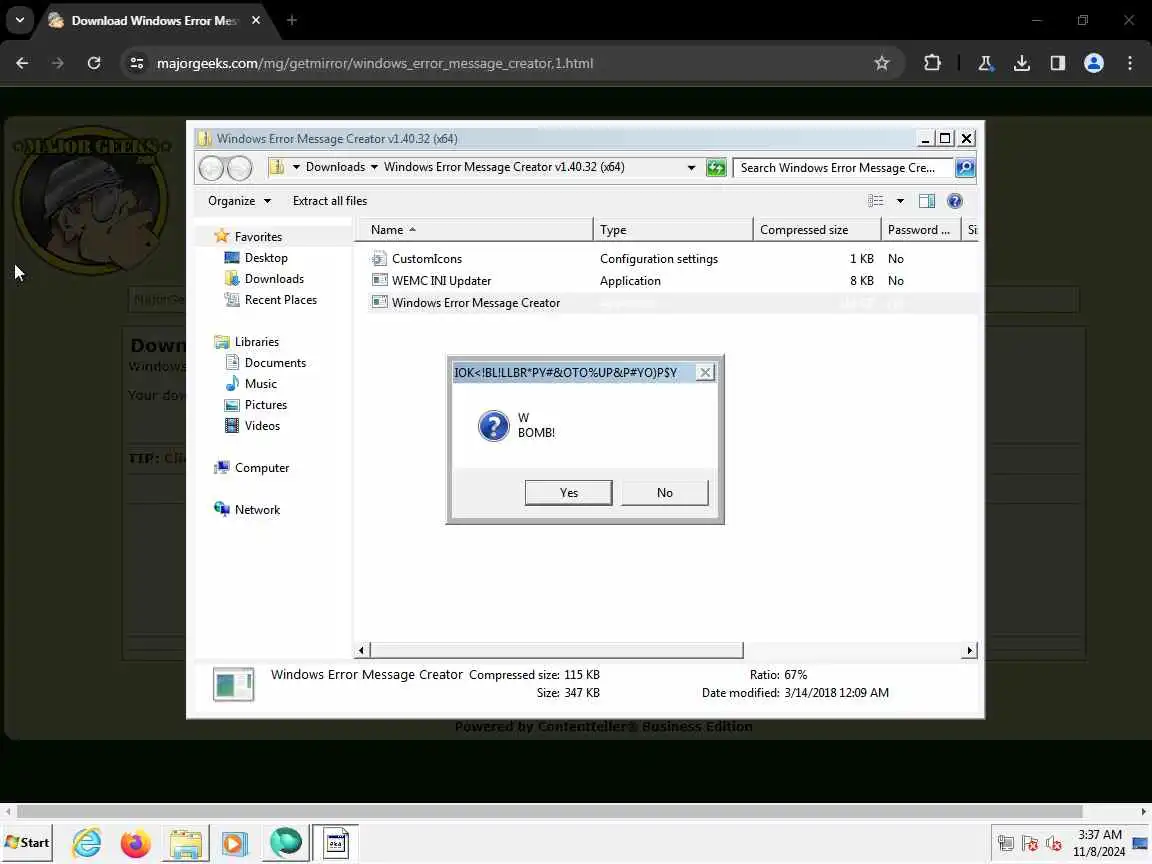Open Videos library
Screen dimensions: 1152x864
point(262,425)
